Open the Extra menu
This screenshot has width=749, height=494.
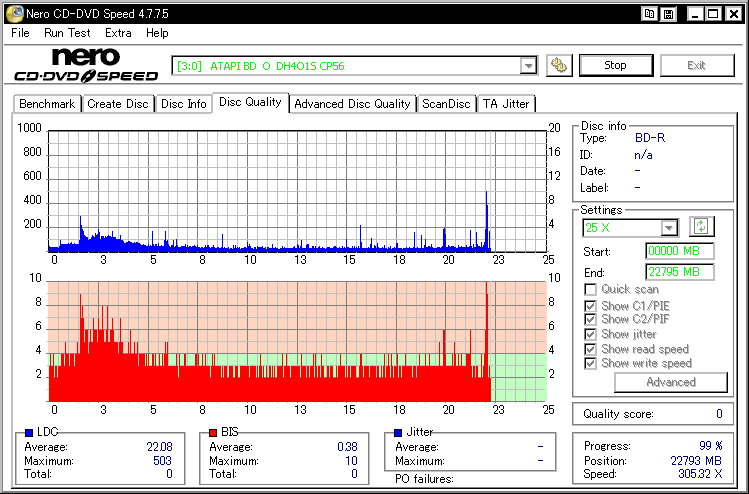pos(118,33)
